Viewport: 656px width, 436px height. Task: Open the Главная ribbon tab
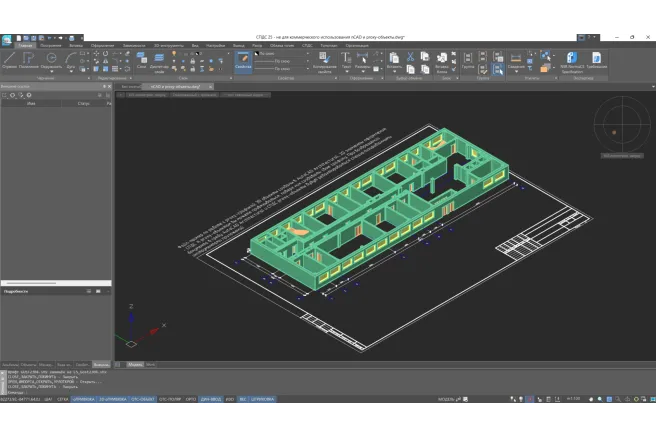25,45
